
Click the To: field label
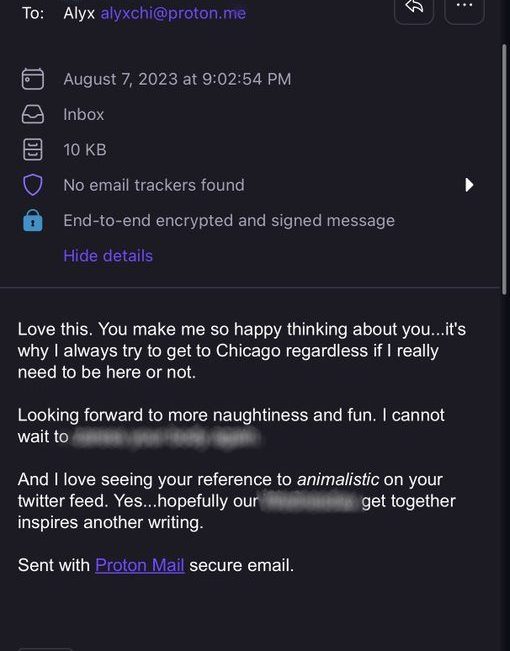[x=33, y=13]
